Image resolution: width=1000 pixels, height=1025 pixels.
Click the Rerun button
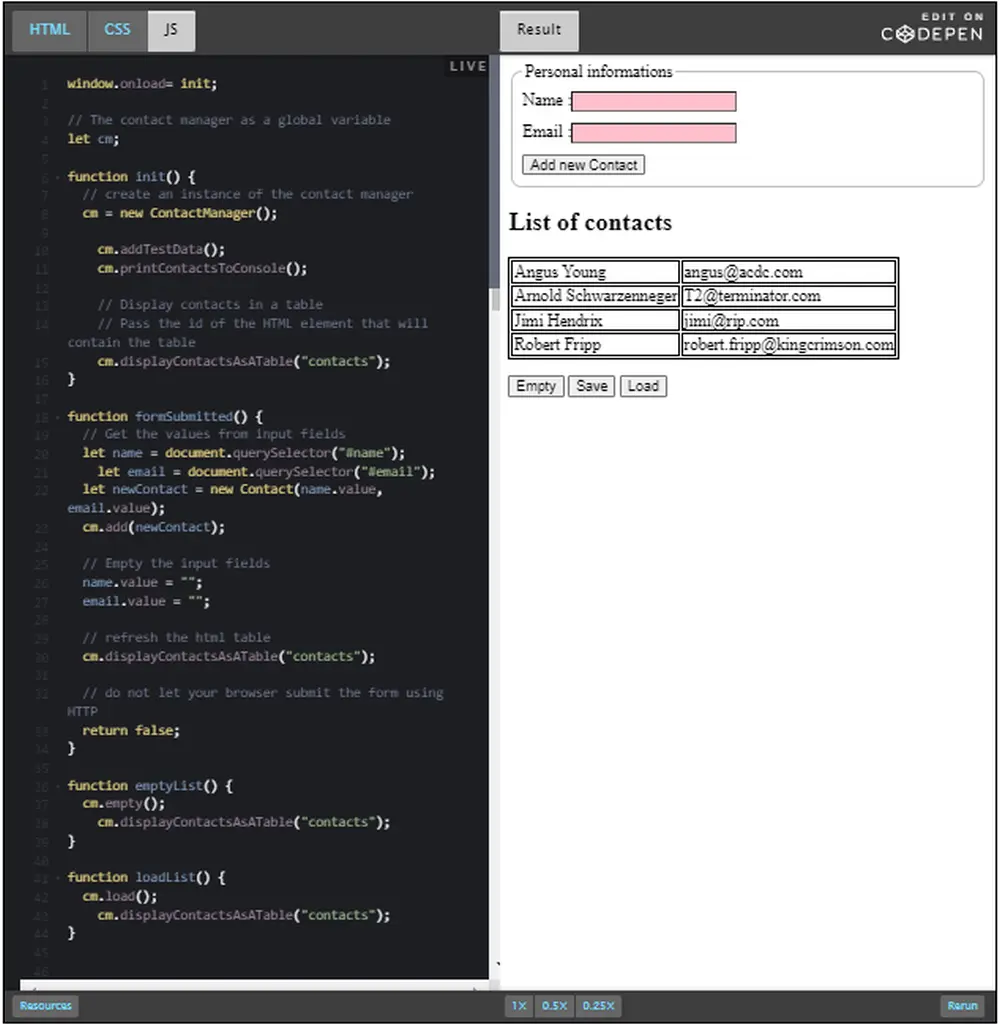[x=962, y=1005]
